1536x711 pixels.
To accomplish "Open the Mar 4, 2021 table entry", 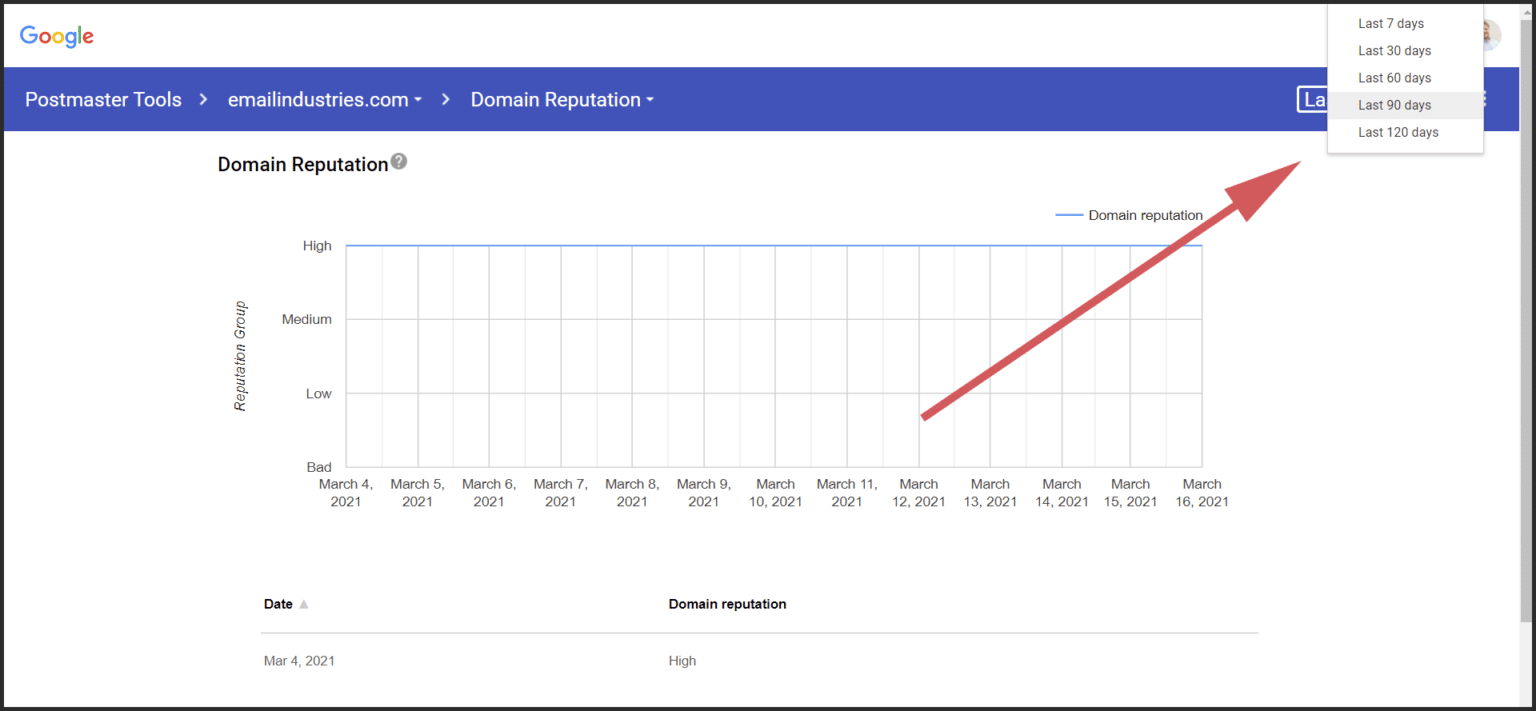I will click(299, 660).
